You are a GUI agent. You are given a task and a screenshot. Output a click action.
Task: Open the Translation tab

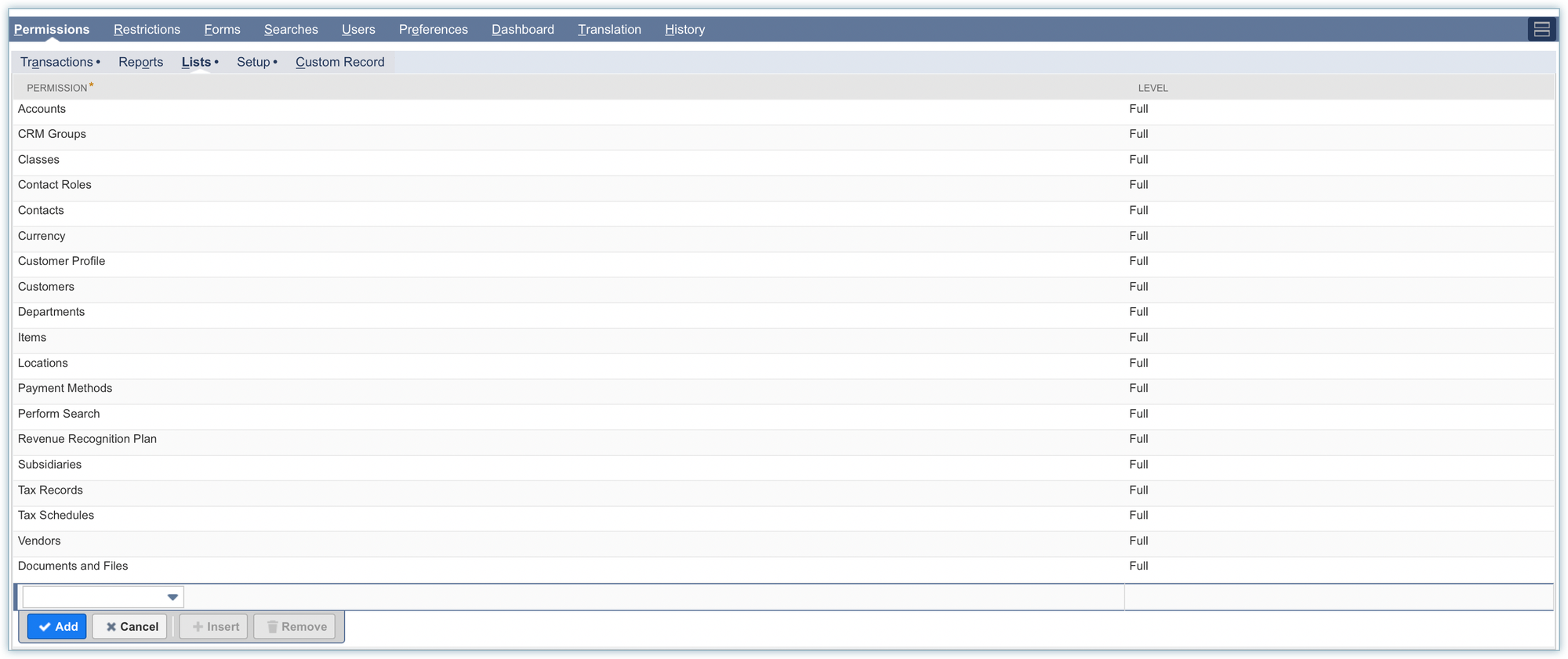click(x=609, y=29)
